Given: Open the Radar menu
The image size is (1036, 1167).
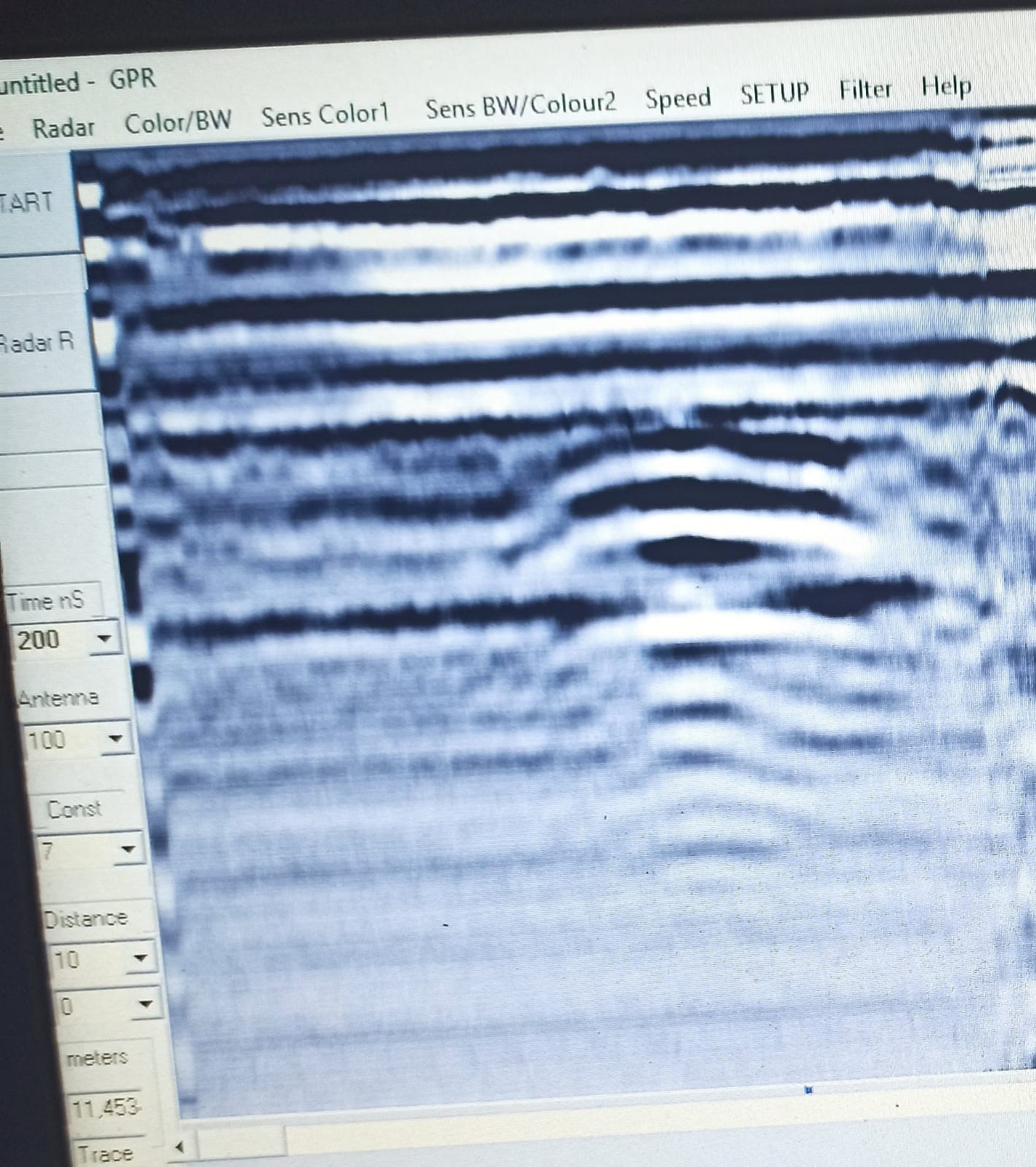Looking at the screenshot, I should coord(63,128).
